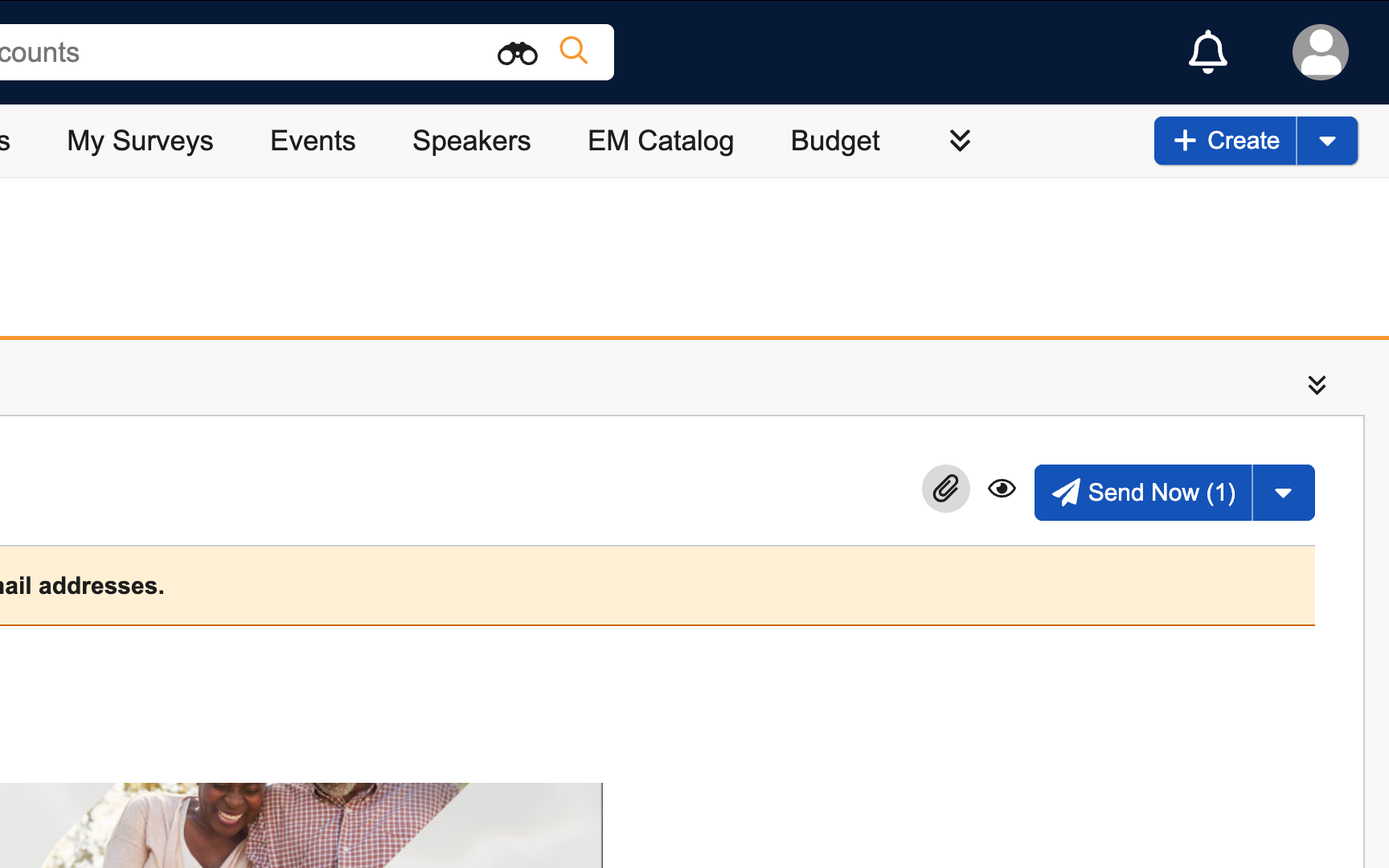
Task: Open the dropdown arrow beside Create
Action: click(1327, 141)
